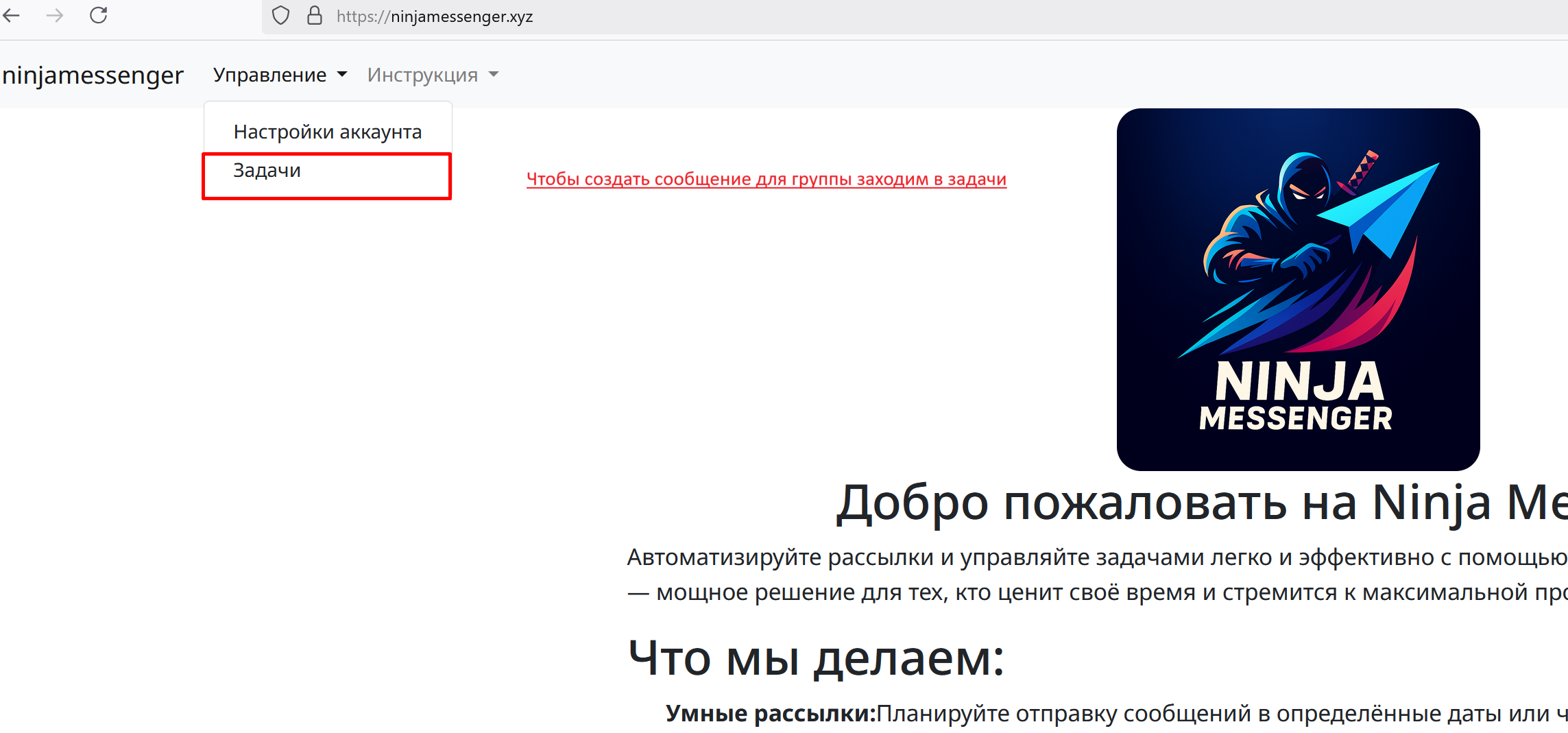1568x733 pixels.
Task: Click the NINJA MESSENGER wordmark in the logo
Action: (1297, 398)
